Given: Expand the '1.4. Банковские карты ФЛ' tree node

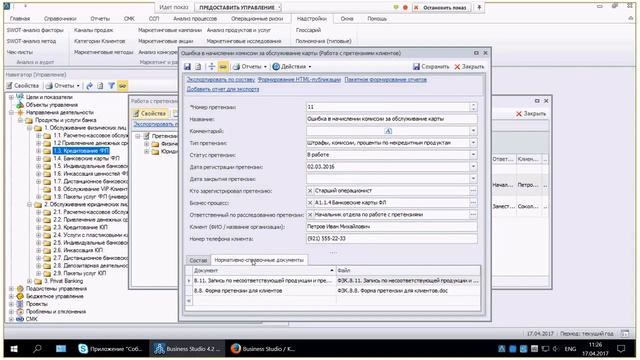Looking at the screenshot, I should (38, 158).
